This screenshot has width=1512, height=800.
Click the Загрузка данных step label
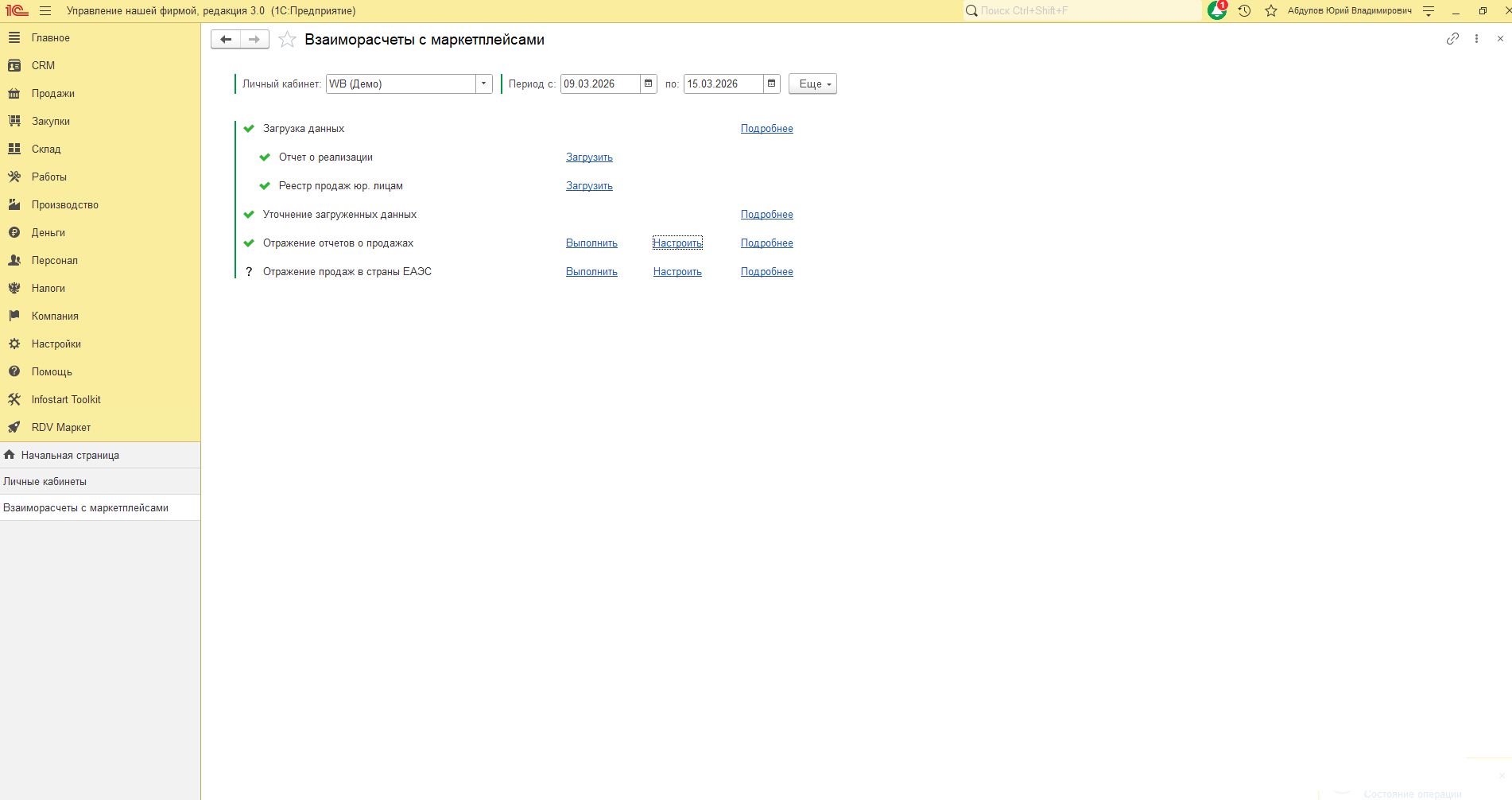[304, 129]
